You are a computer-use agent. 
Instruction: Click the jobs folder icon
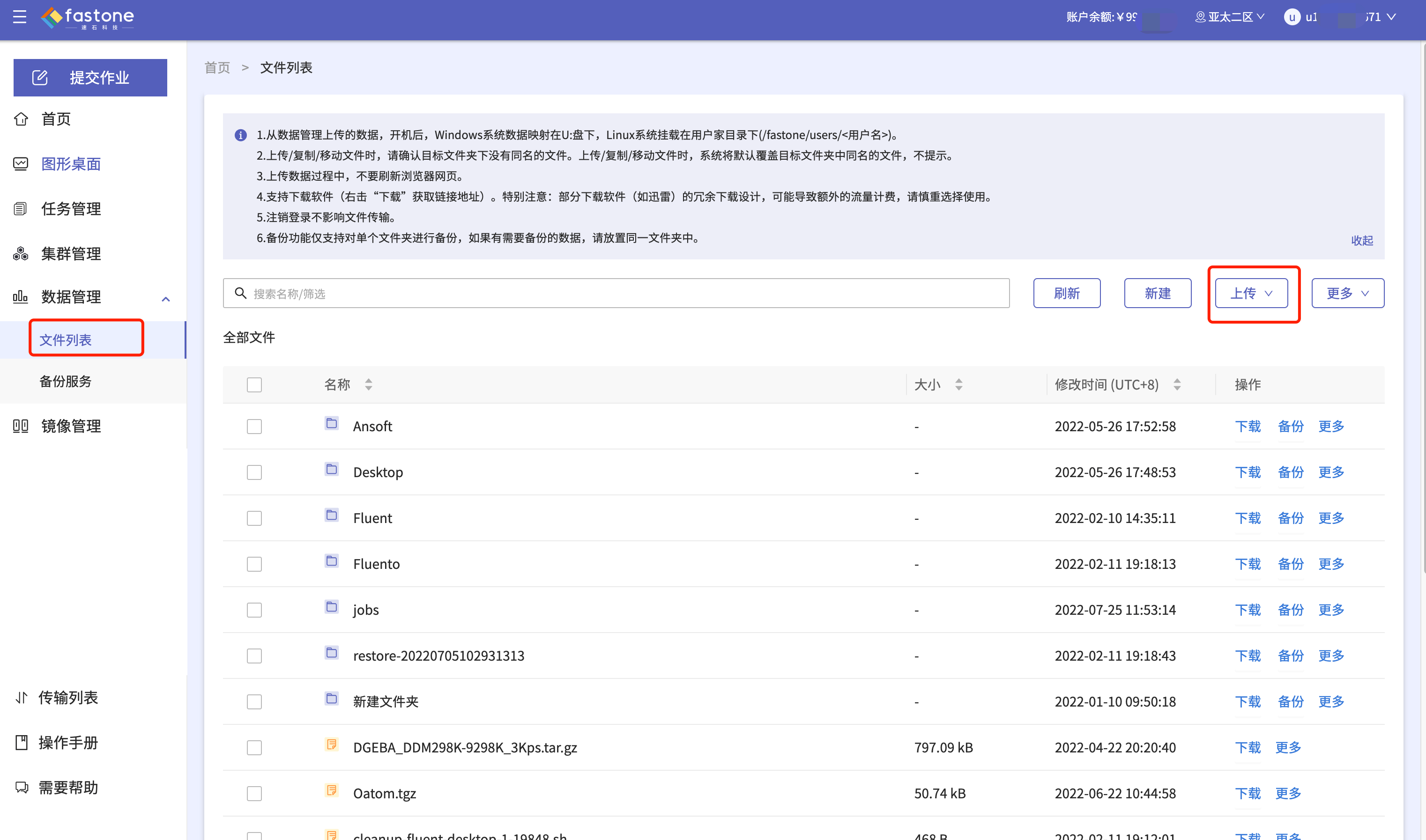332,607
